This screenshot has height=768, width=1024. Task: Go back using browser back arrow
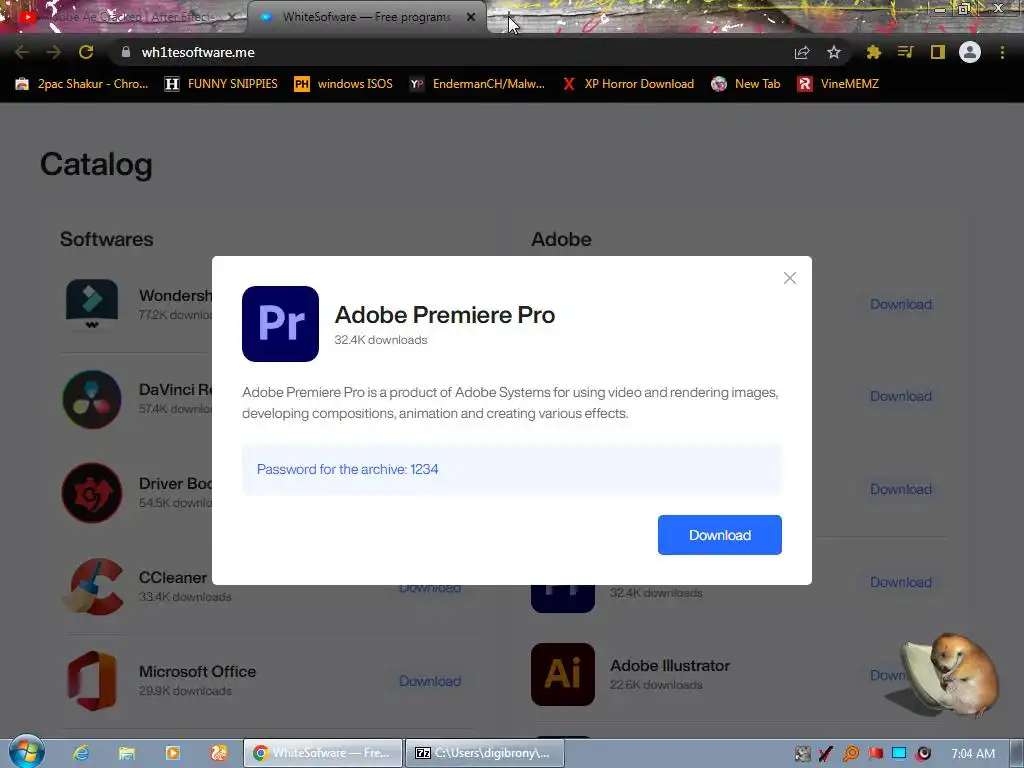(x=22, y=52)
